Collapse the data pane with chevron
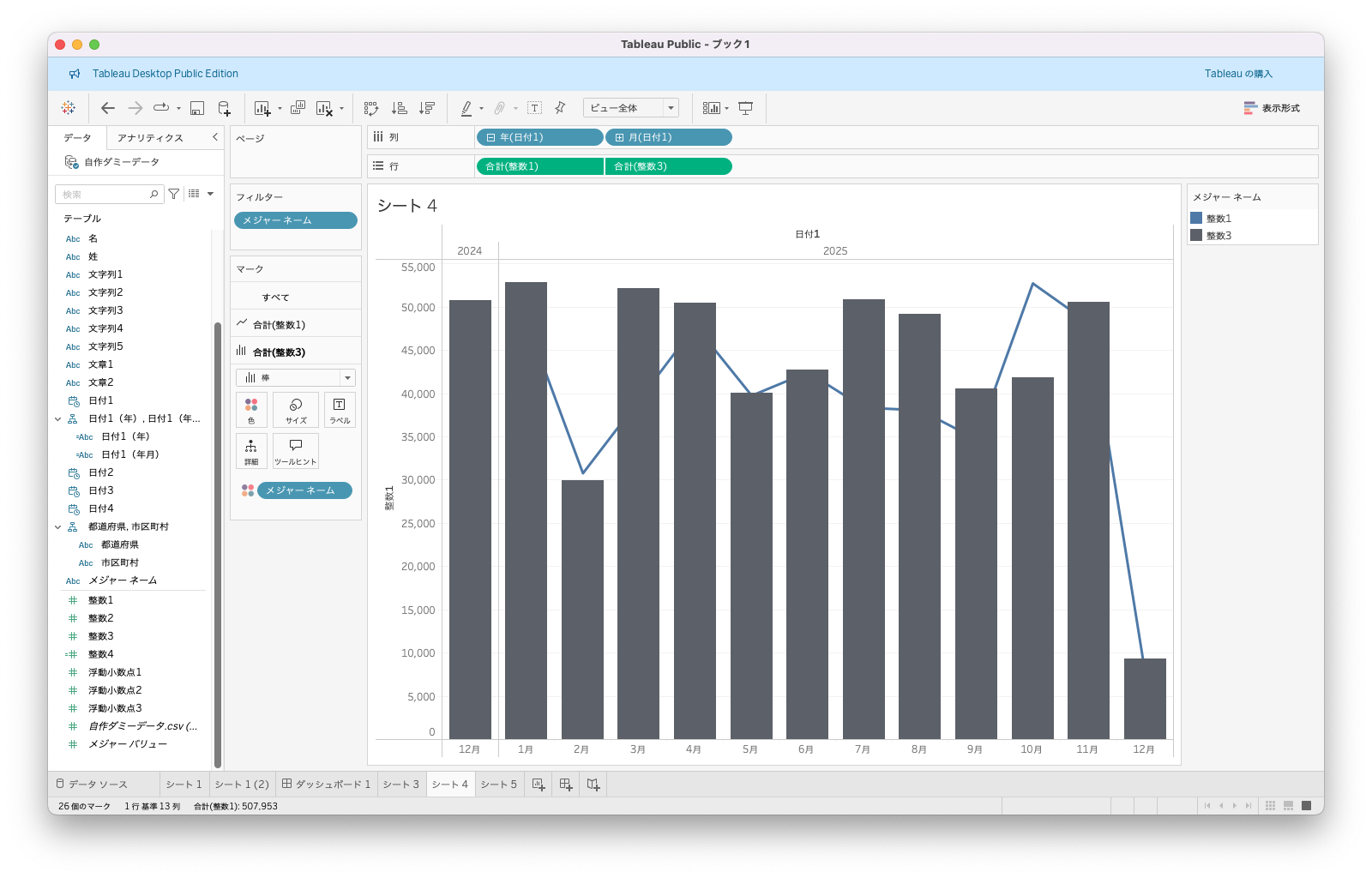Image resolution: width=1372 pixels, height=878 pixels. click(x=215, y=137)
